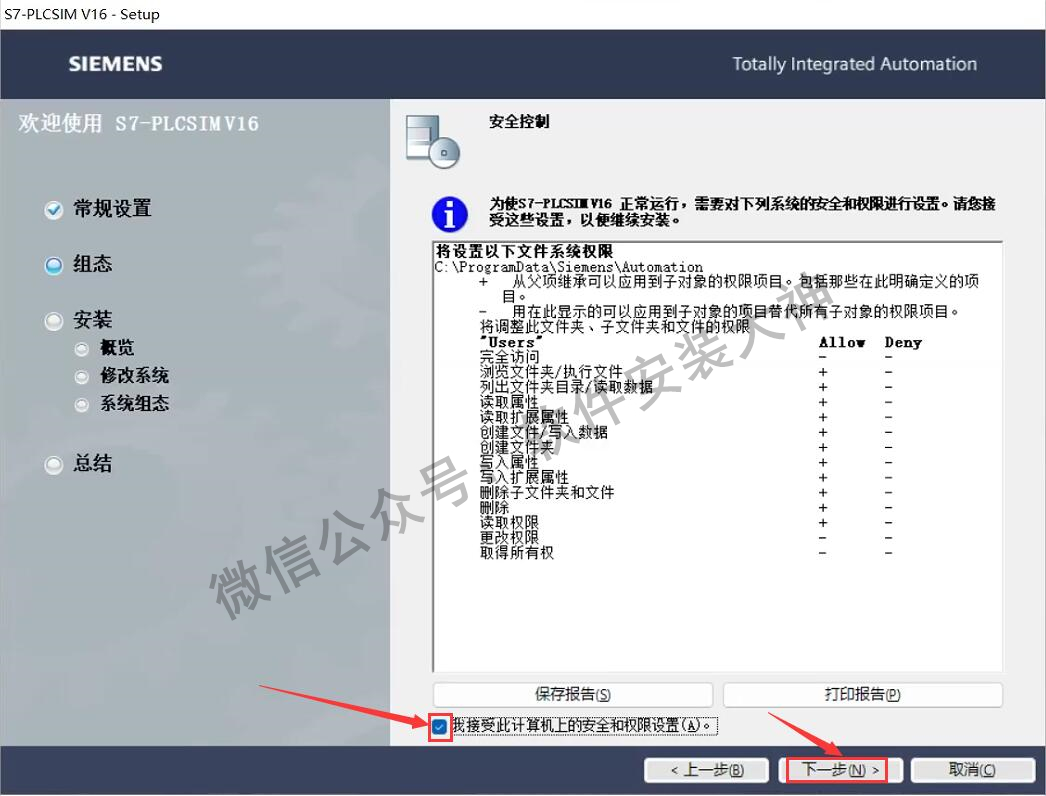Screen dimensions: 1046x796
Task: Click the 下一步(N) next button
Action: pos(839,770)
